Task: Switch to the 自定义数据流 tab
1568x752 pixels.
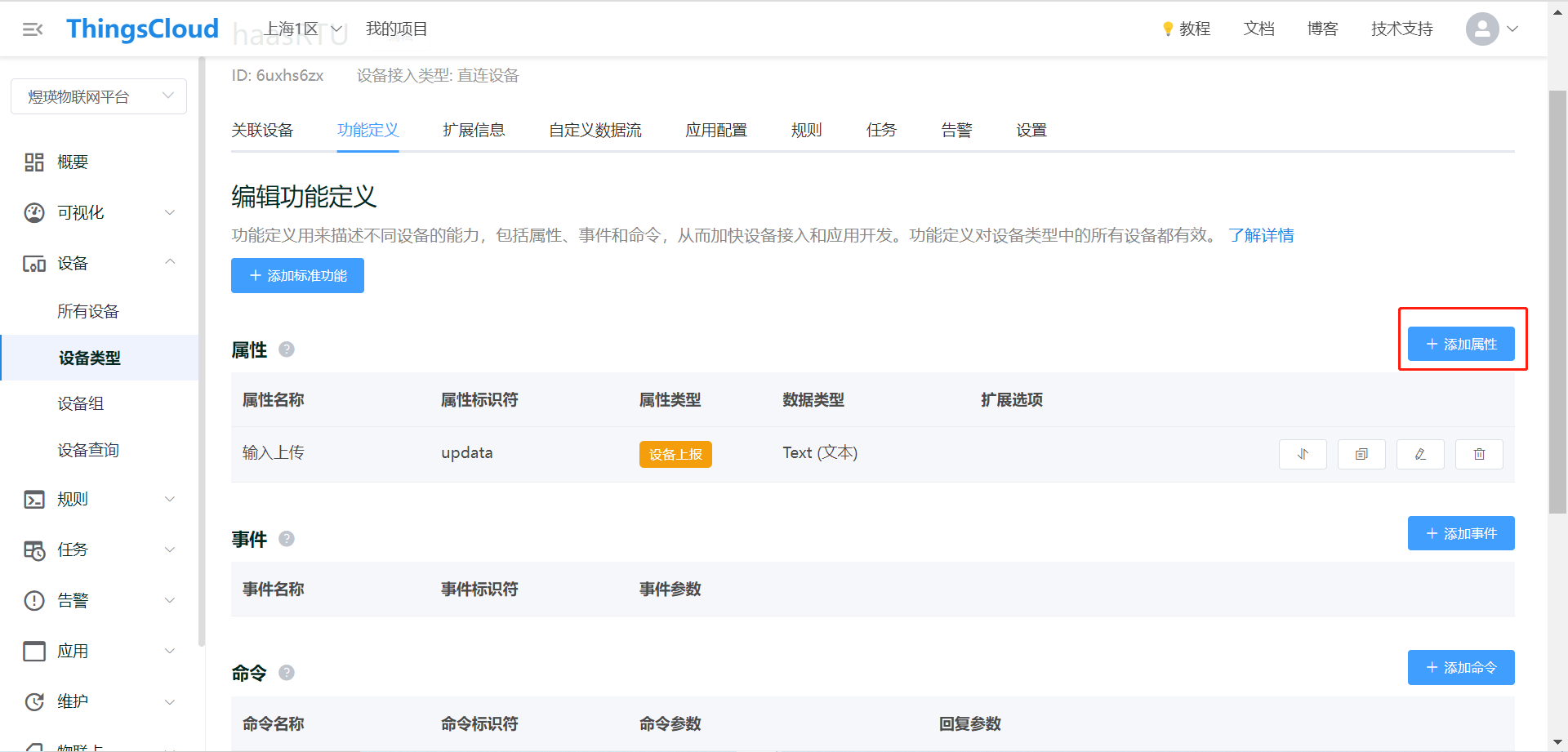Action: [x=595, y=130]
